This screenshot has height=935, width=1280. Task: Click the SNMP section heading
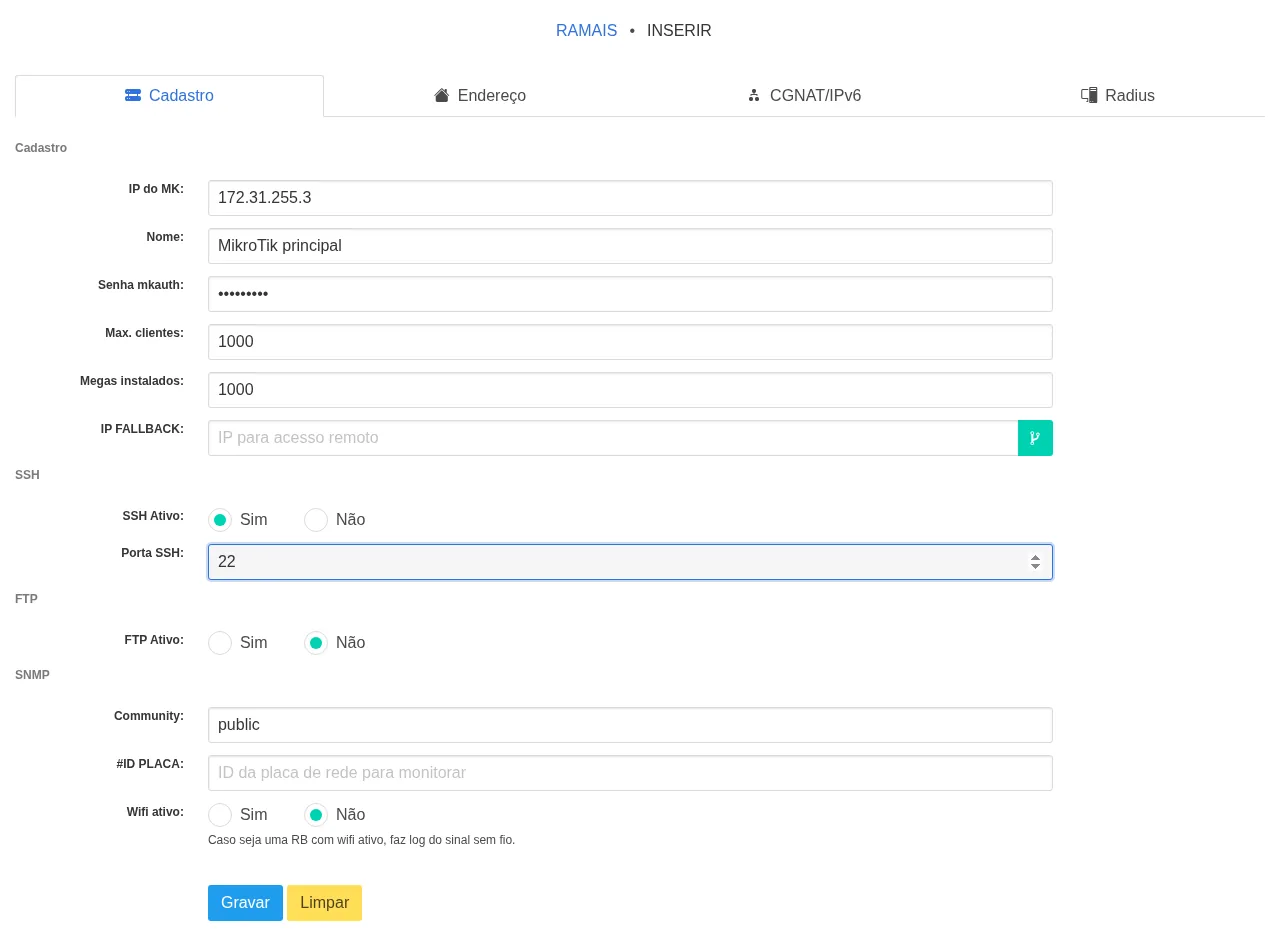[32, 675]
